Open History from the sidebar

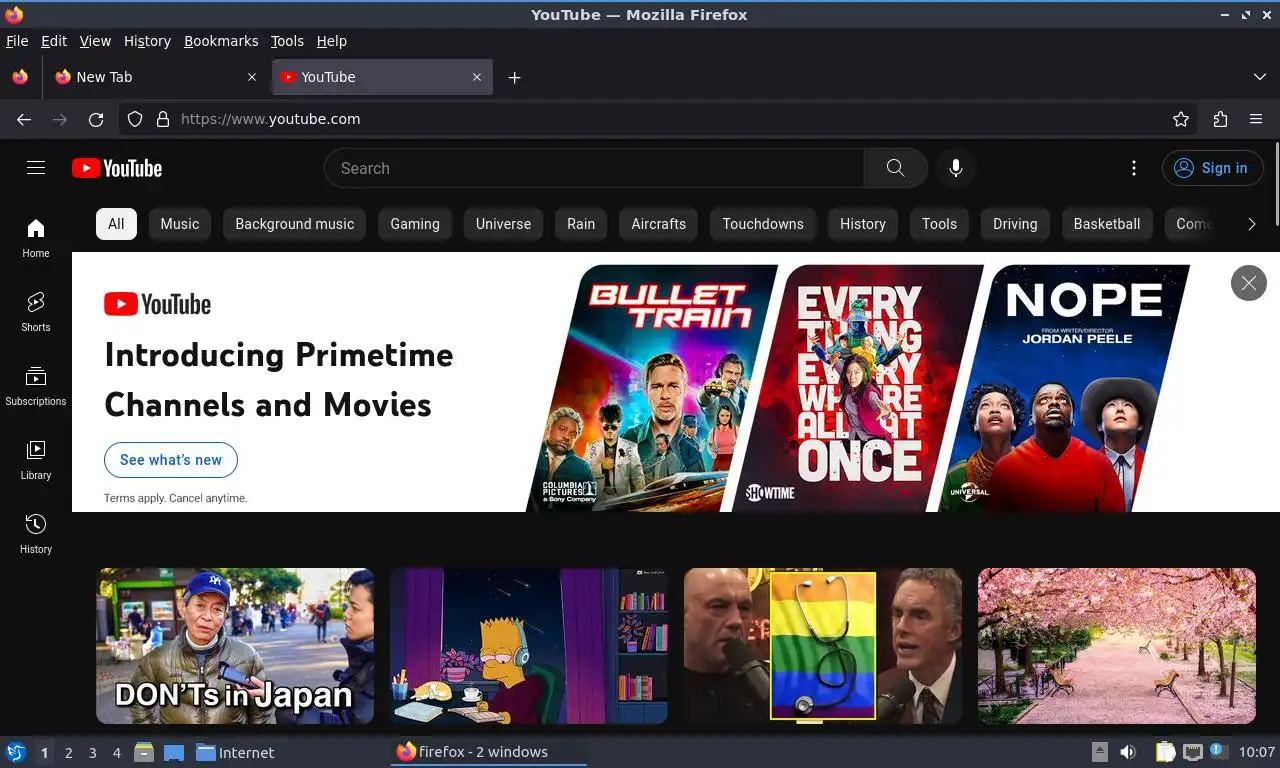[36, 534]
